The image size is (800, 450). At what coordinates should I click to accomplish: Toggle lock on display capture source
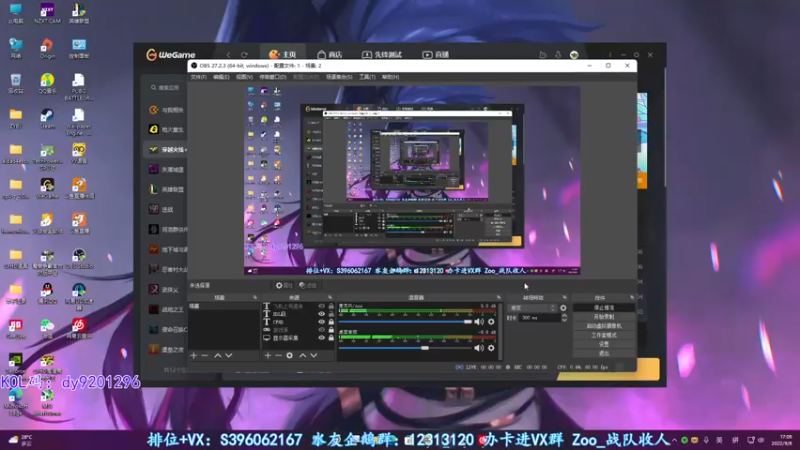point(331,338)
